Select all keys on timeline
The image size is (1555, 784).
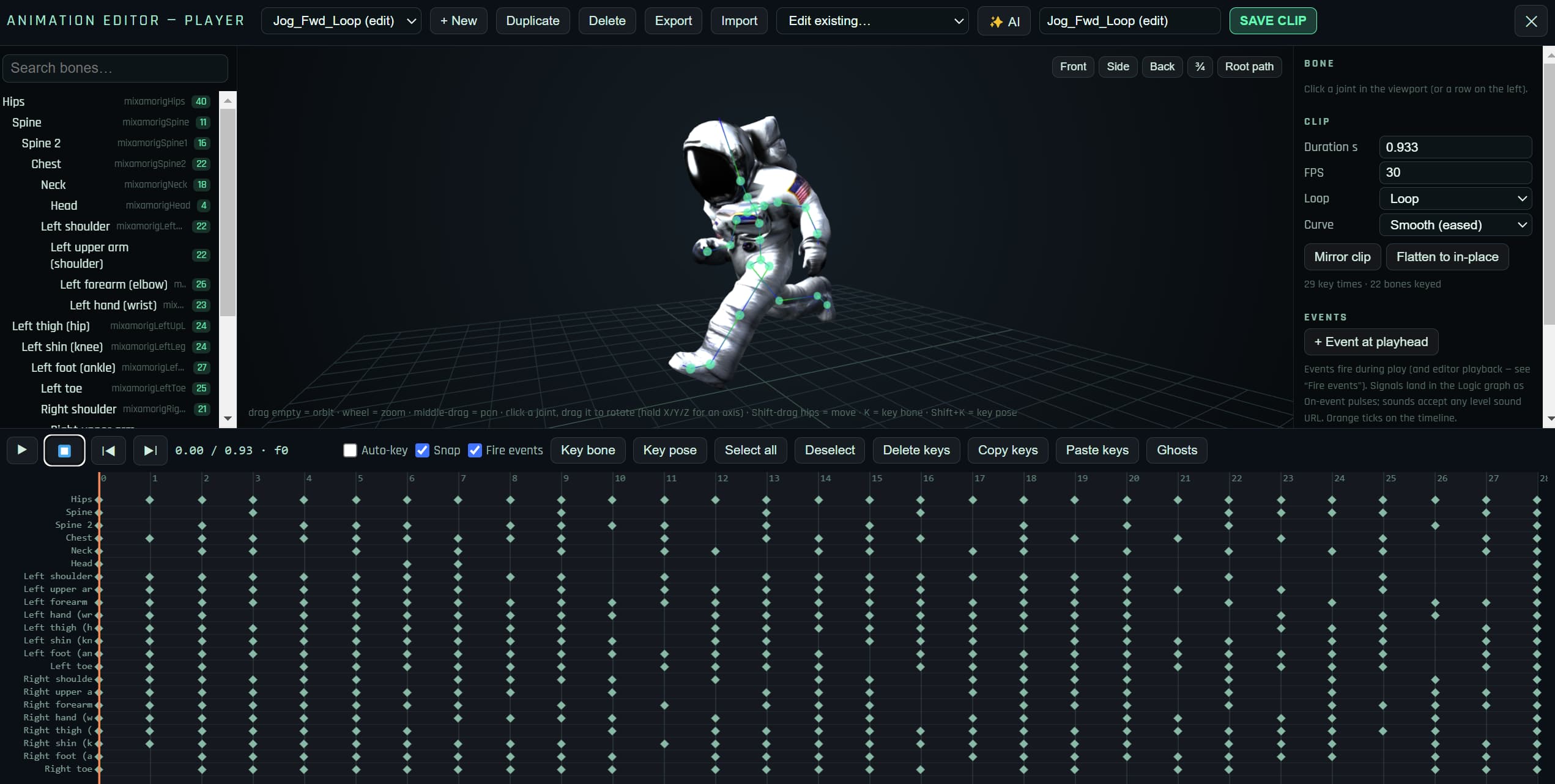coord(751,450)
